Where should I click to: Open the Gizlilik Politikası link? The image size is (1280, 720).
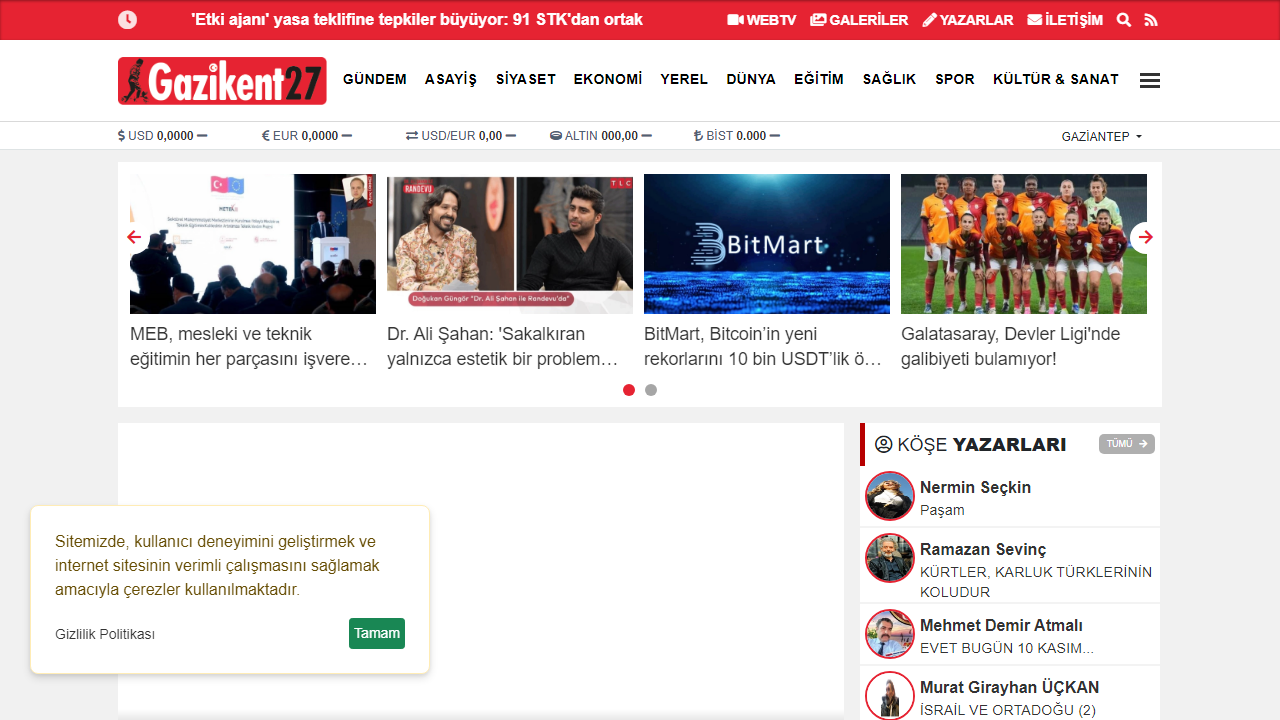pyautogui.click(x=104, y=633)
